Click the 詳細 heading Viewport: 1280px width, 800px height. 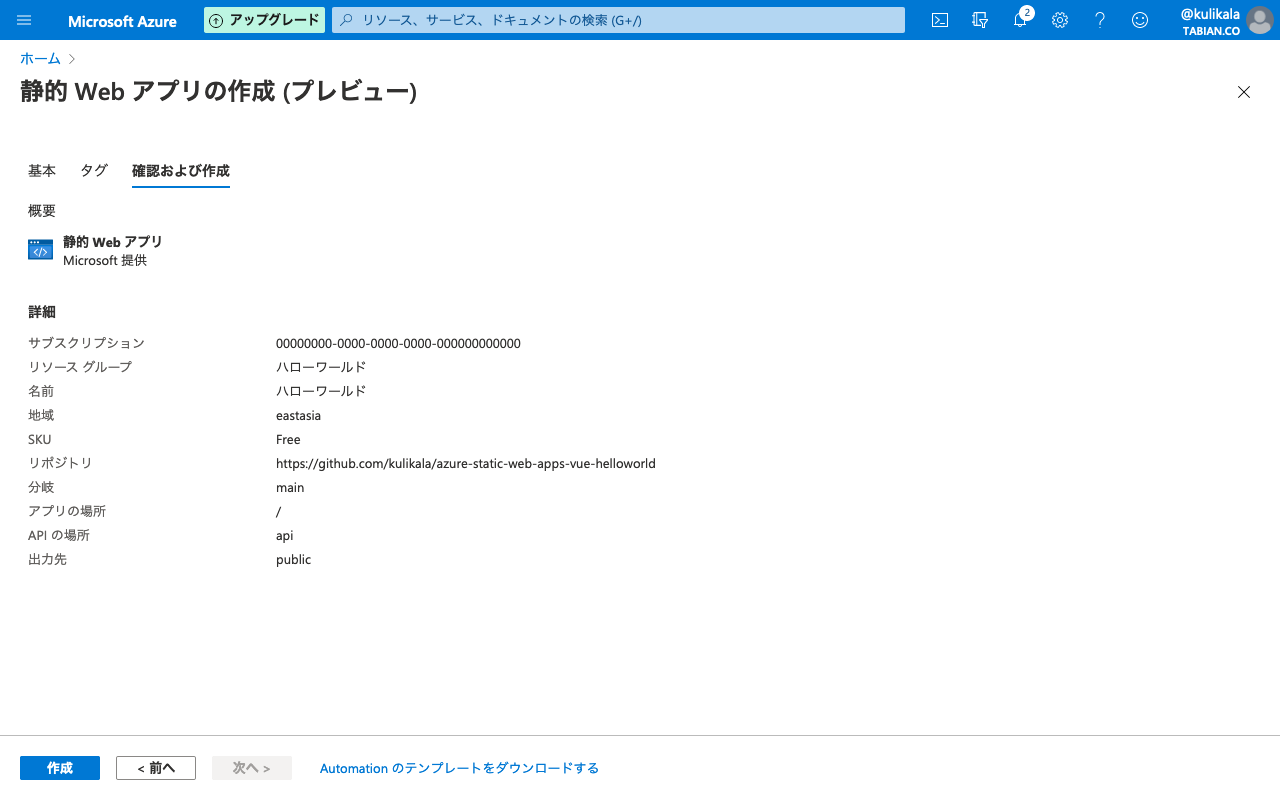42,312
